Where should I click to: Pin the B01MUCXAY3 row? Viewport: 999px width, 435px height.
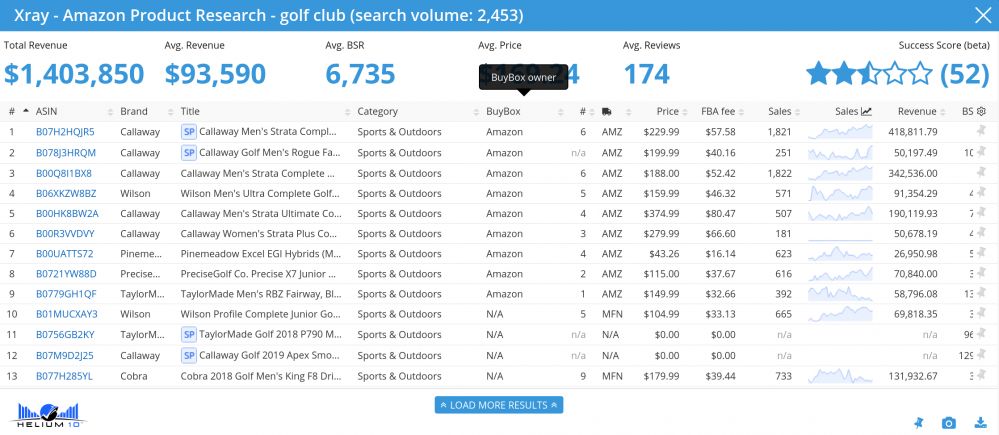point(981,313)
